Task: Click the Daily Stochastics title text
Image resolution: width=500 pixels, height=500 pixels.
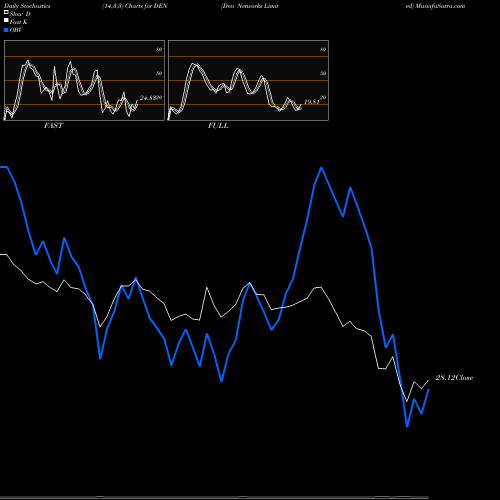Action: (x=27, y=6)
